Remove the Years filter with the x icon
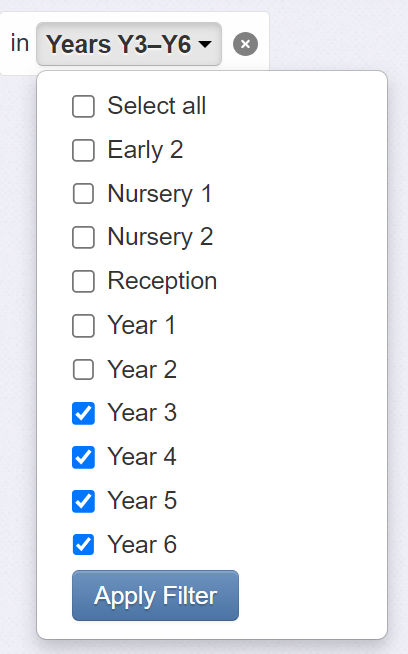Screen dimensions: 408x654 pos(245,44)
